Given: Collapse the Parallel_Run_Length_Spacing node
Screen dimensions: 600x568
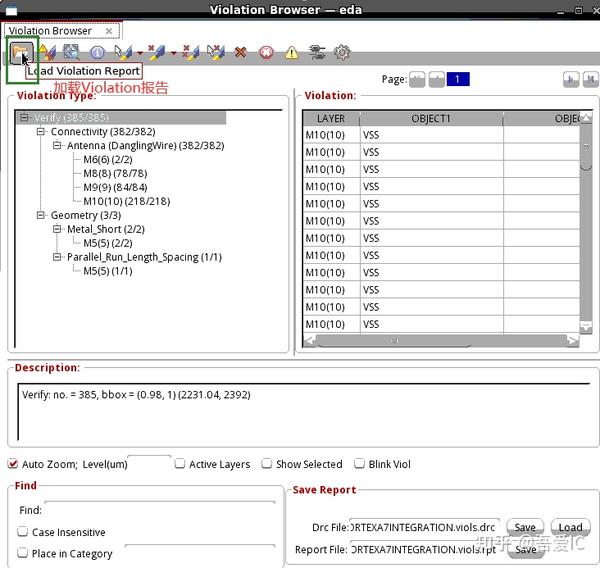Looking at the screenshot, I should [x=57, y=256].
